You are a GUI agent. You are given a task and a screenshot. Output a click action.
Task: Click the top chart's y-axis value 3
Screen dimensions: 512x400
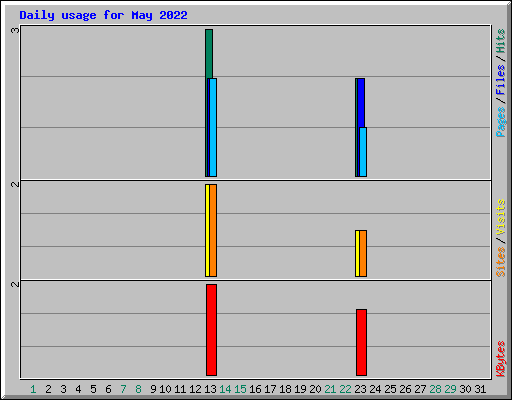pos(15,30)
